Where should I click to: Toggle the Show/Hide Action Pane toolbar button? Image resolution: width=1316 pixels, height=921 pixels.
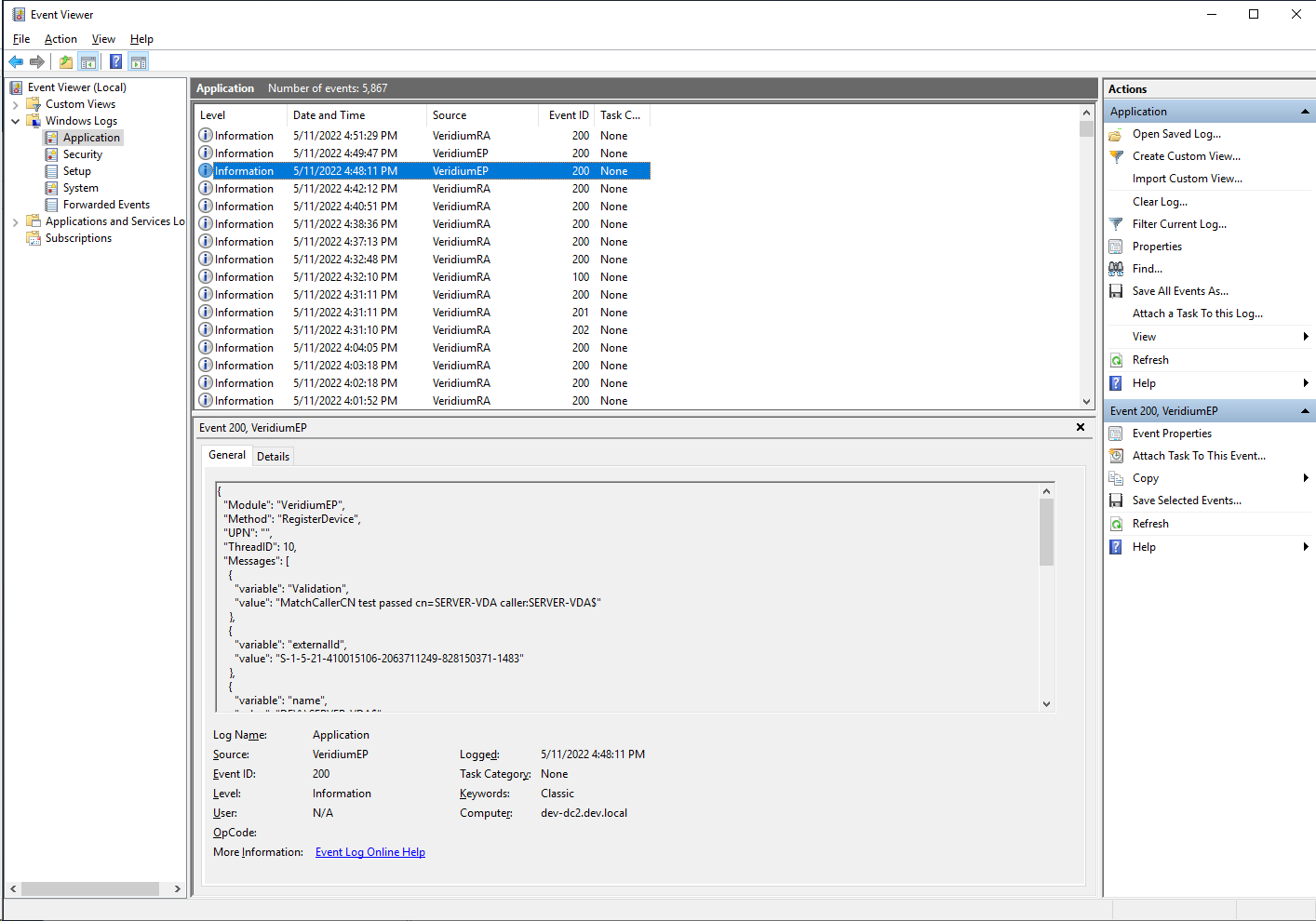139,62
